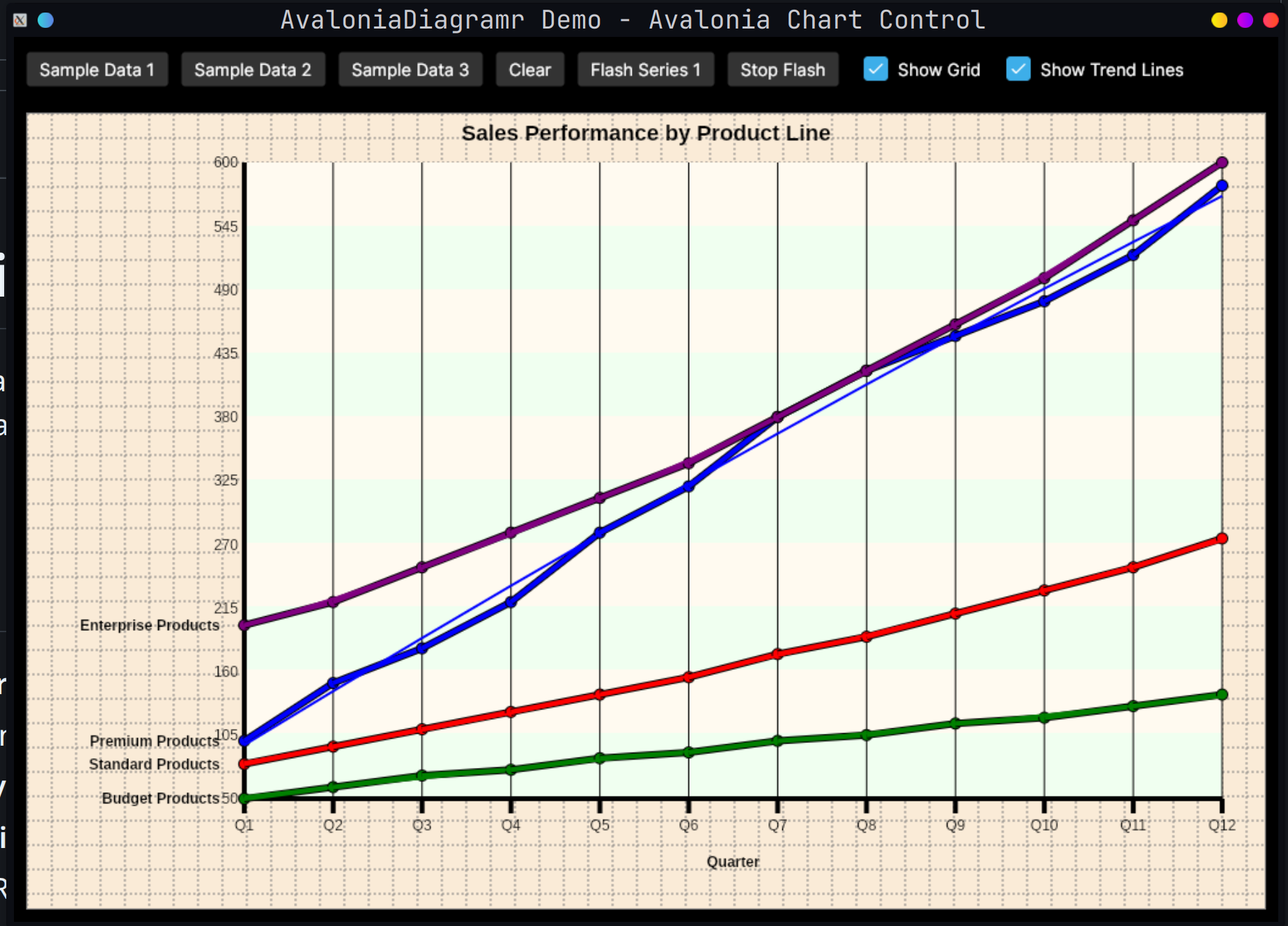Click the purple Enterprise data point at Q6
The image size is (1288, 926).
tap(688, 463)
